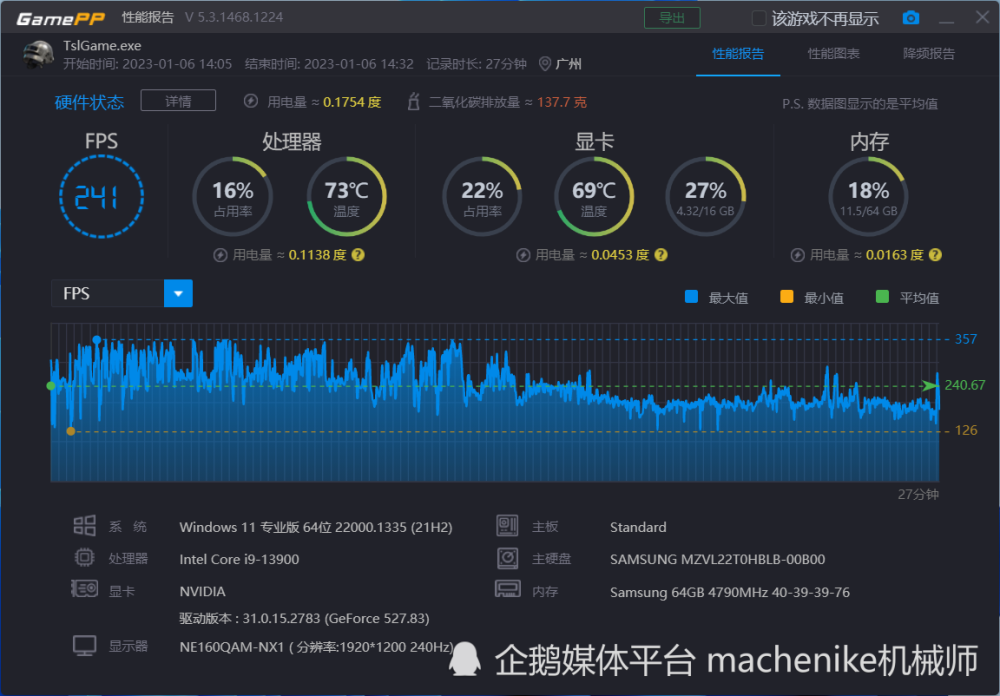Viewport: 1000px width, 696px height.
Task: Click the 详情 details button
Action: point(178,101)
